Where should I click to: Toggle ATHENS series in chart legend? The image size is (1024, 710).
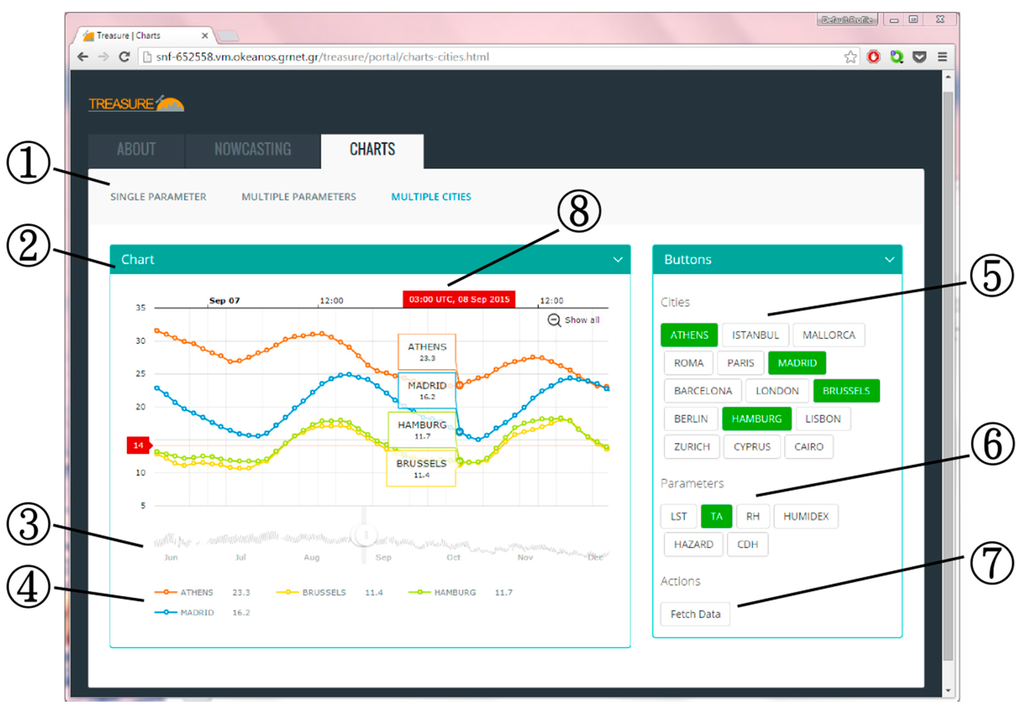point(184,592)
